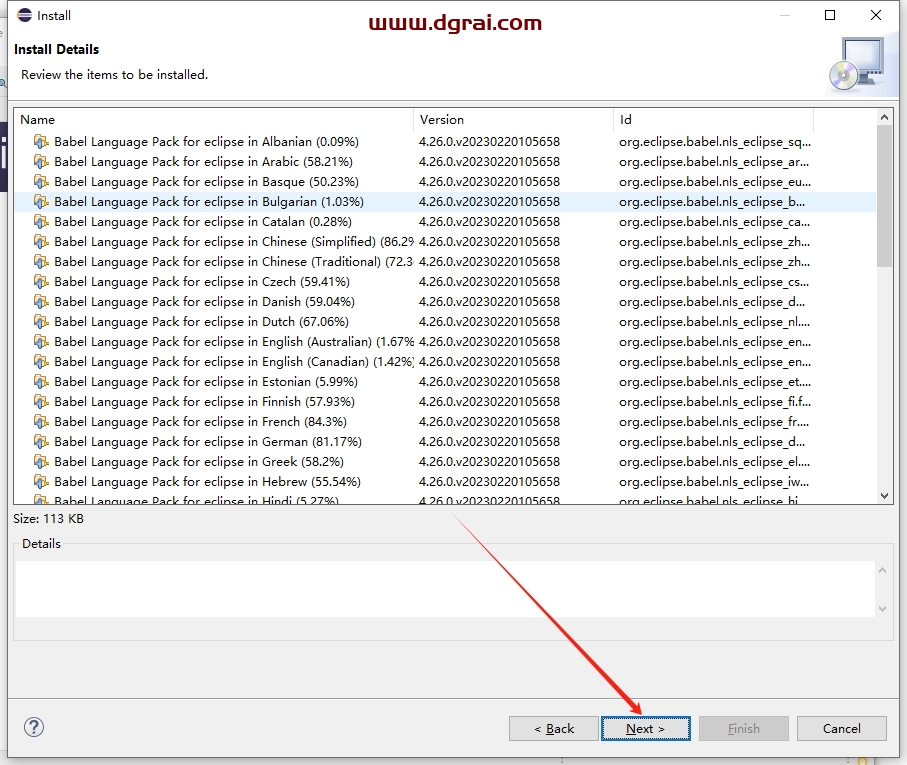The width and height of the screenshot is (907, 765).
Task: Select "Babel Language Pack for eclipse in Danish (59.04%)"
Action: click(x=205, y=302)
